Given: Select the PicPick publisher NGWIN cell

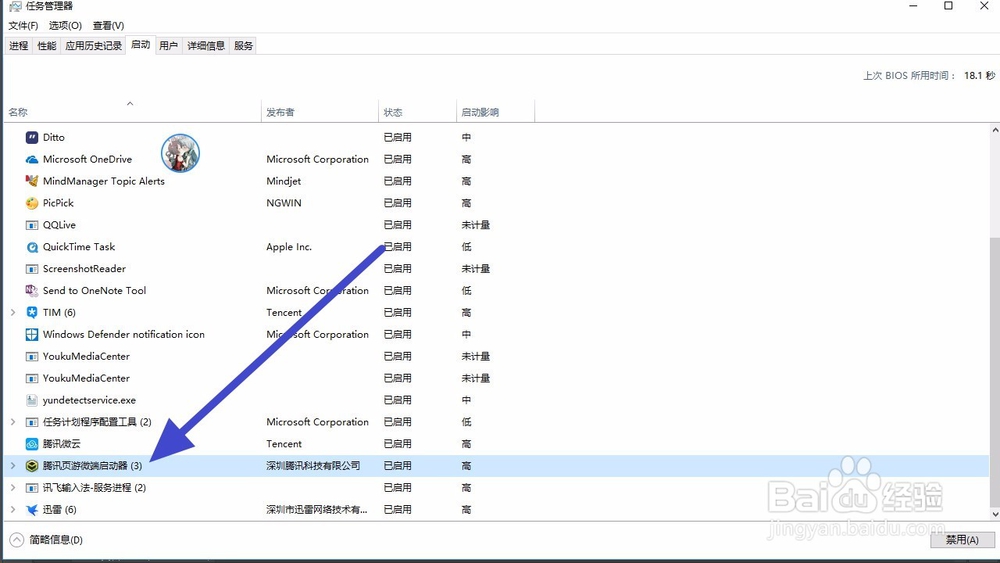Looking at the screenshot, I should point(284,203).
